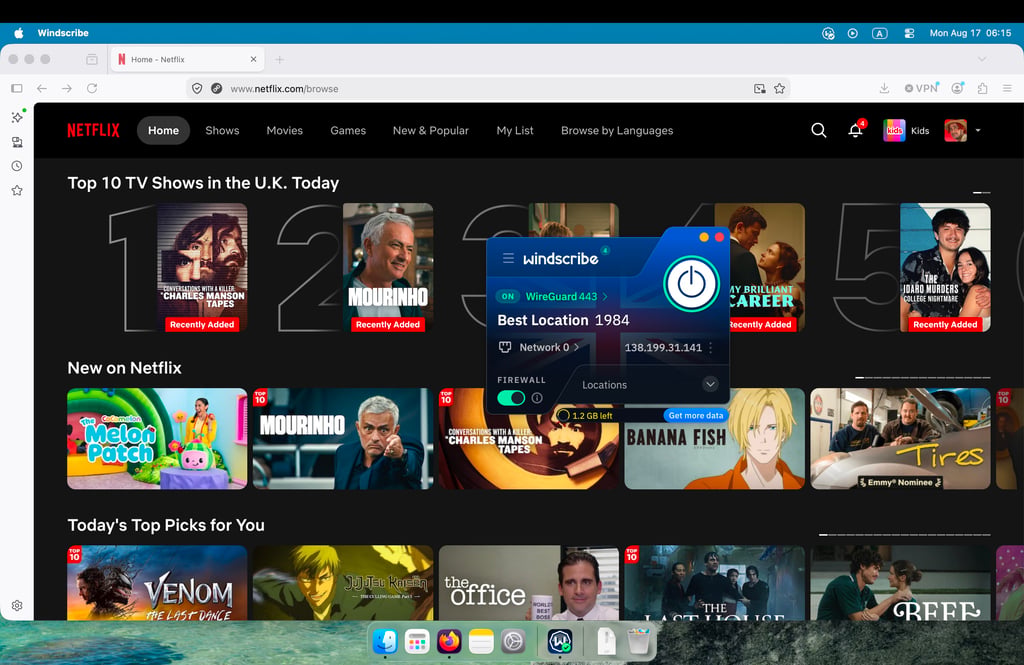This screenshot has height=665, width=1024.
Task: Go to New & Popular
Action: coord(430,131)
